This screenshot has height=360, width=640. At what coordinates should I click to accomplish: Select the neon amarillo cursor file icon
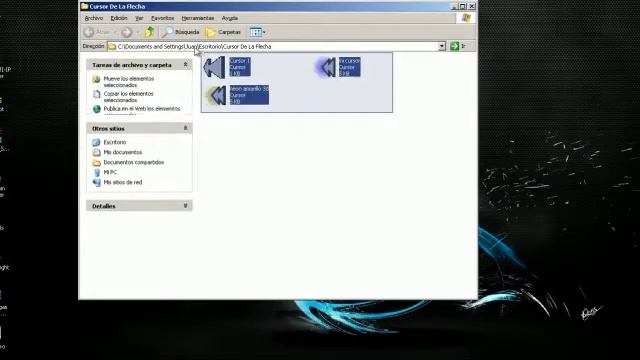click(x=215, y=95)
